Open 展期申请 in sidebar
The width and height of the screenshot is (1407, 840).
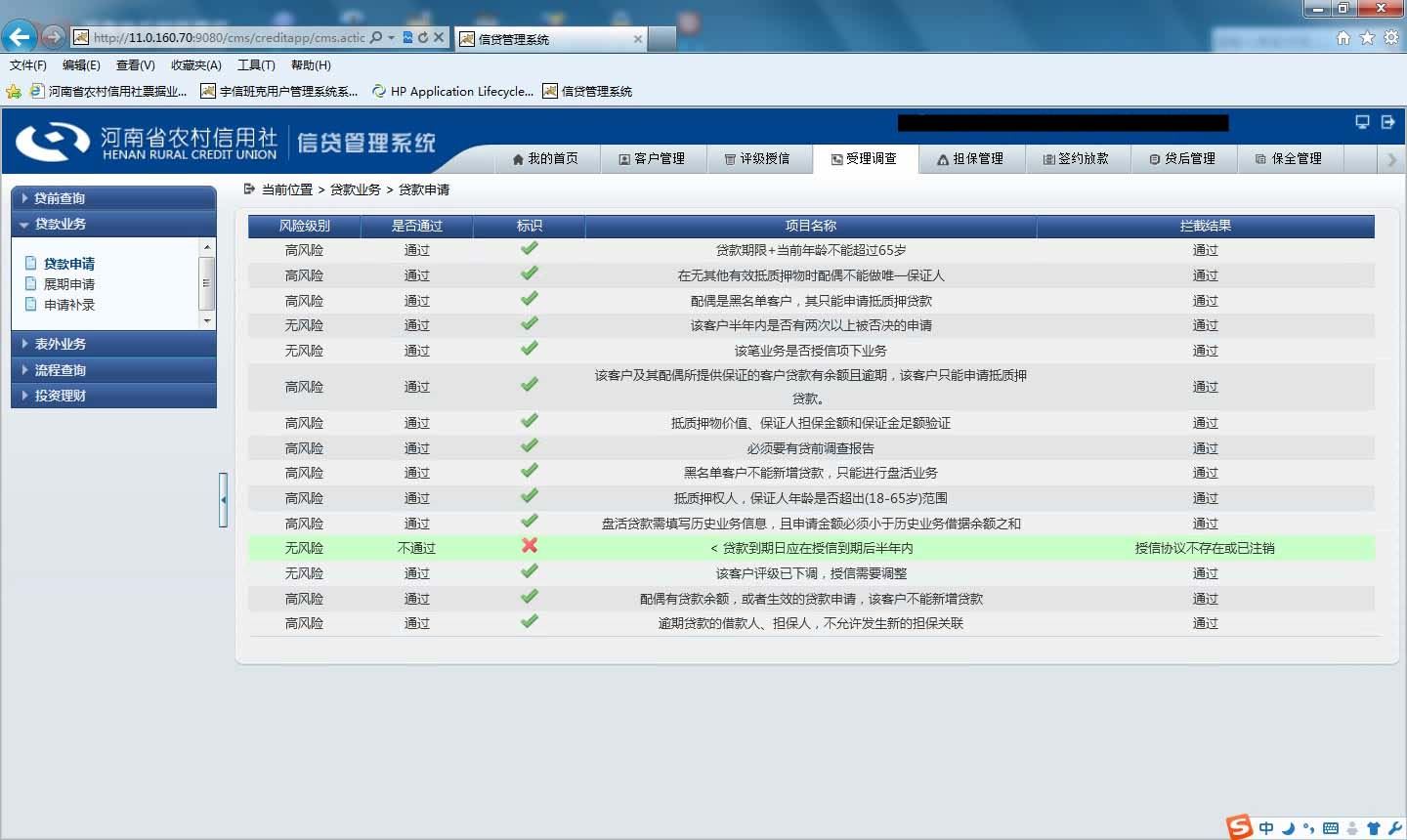(68, 284)
